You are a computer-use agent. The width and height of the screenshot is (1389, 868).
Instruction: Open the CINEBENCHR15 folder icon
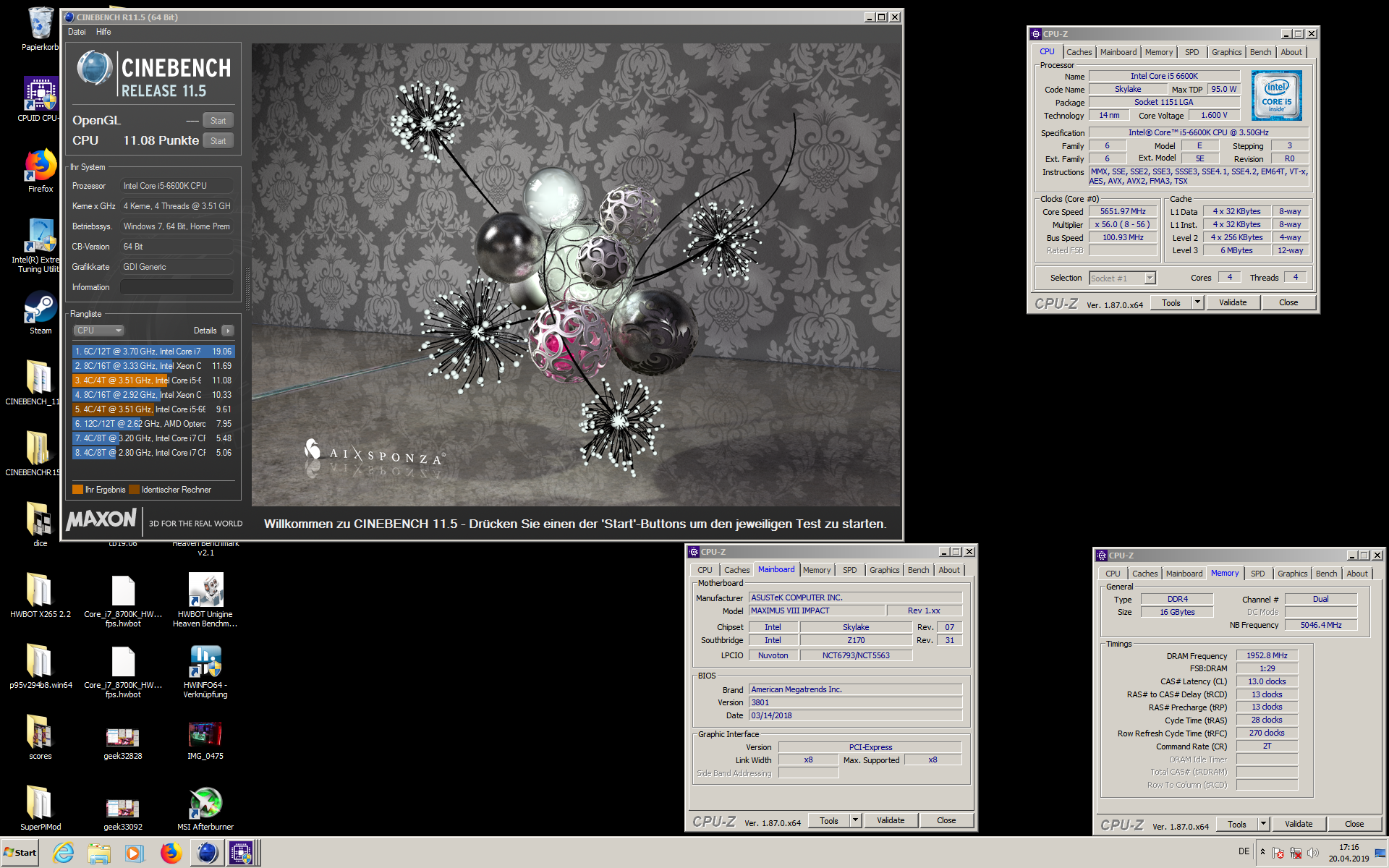[x=41, y=449]
